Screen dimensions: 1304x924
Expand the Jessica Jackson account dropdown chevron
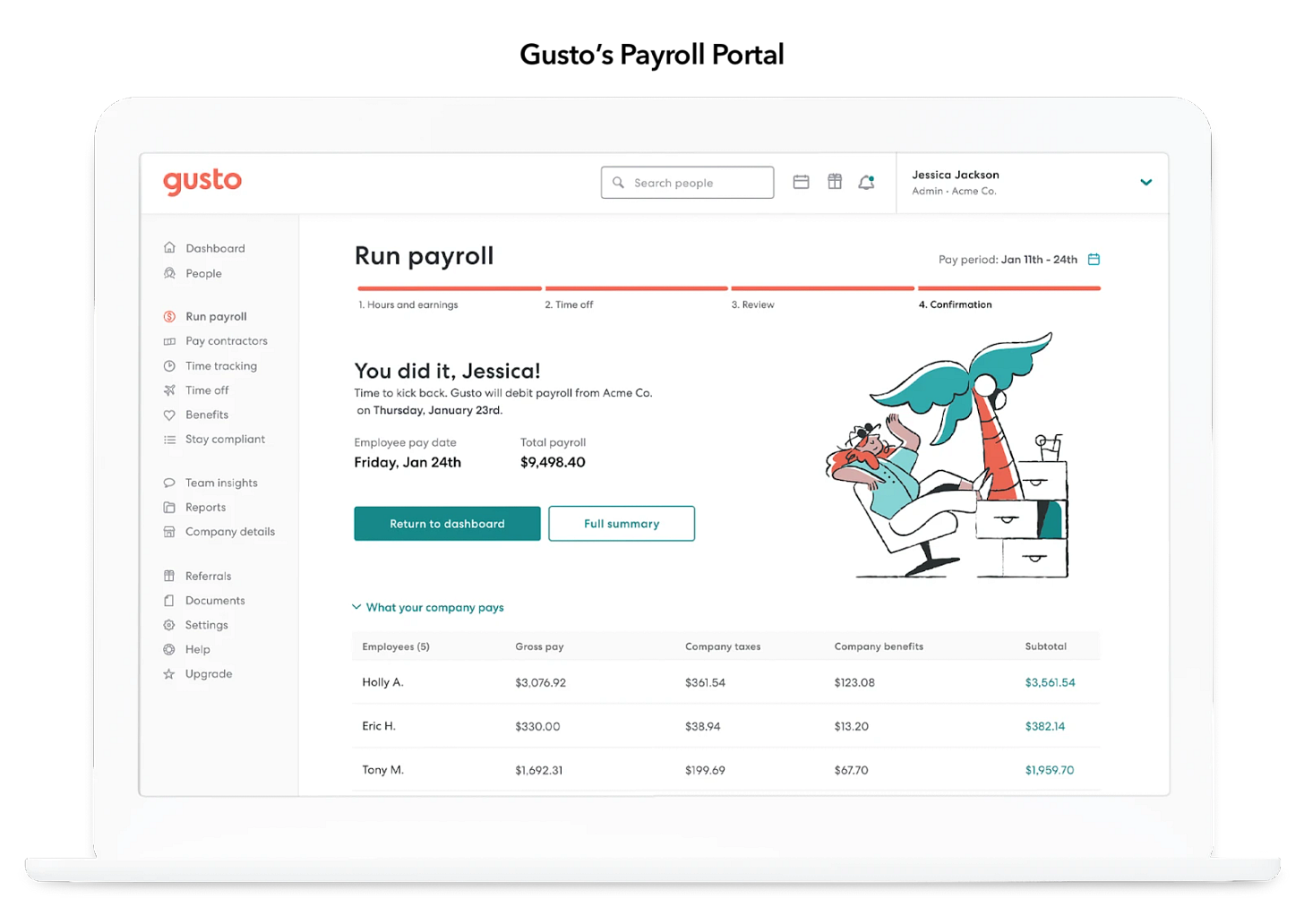pyautogui.click(x=1145, y=183)
